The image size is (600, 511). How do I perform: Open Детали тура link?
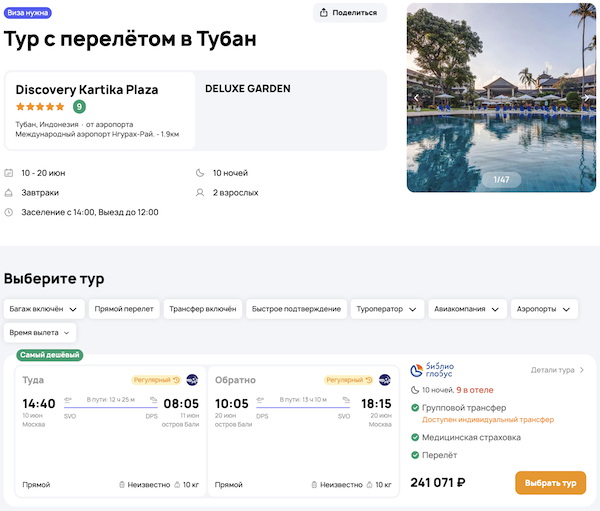[x=558, y=370]
